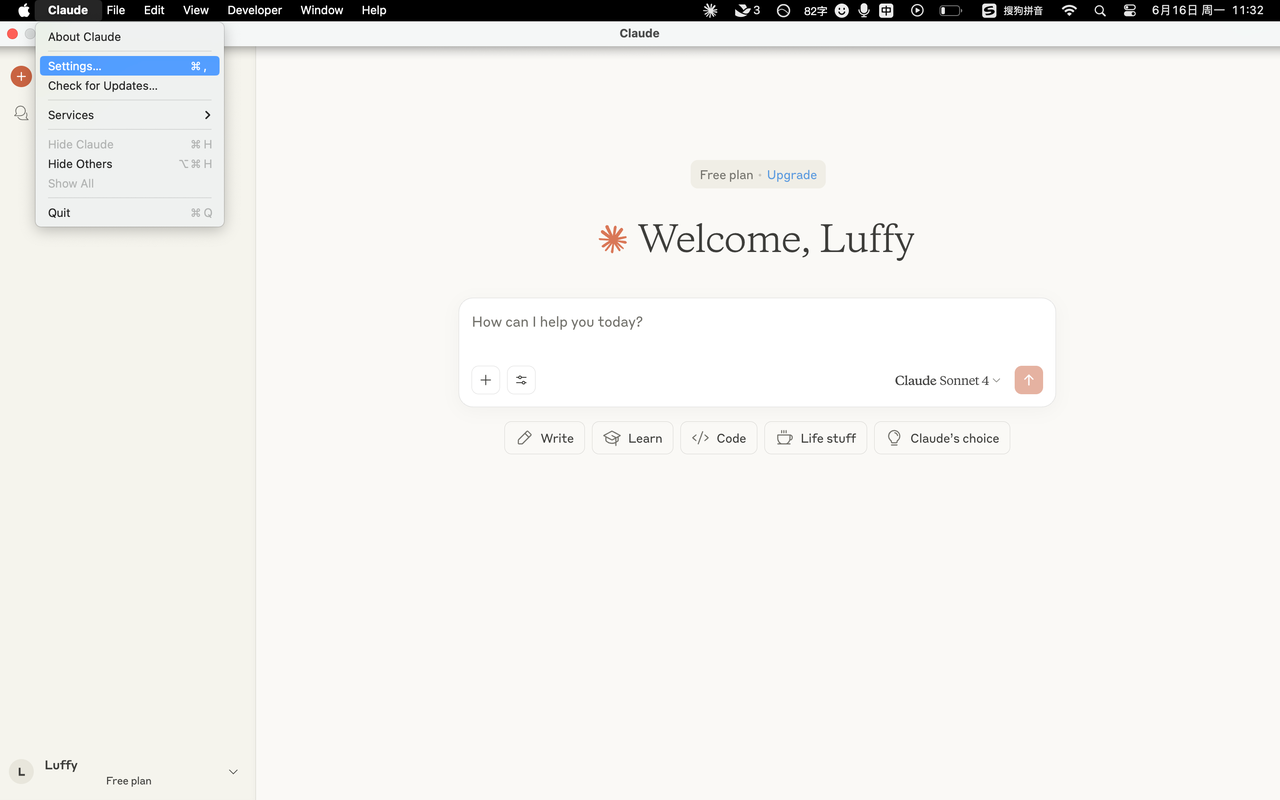
Task: Choose About Claude menu item
Action: [130, 37]
